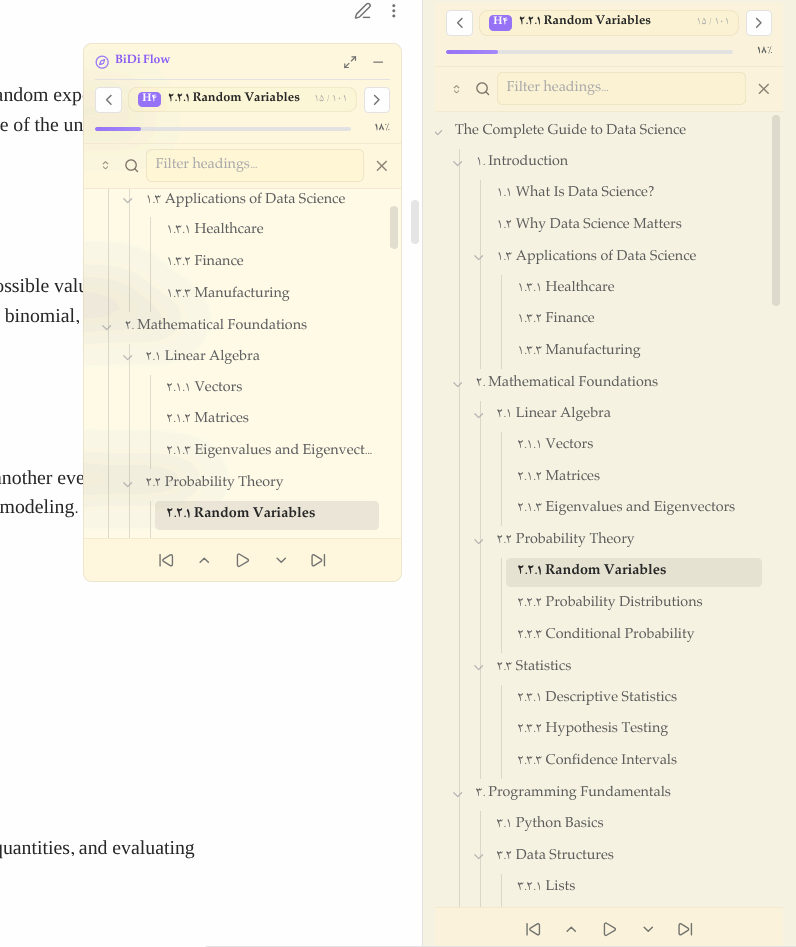This screenshot has width=796, height=947.
Task: Select Conditional Probability heading
Action: coord(606,633)
